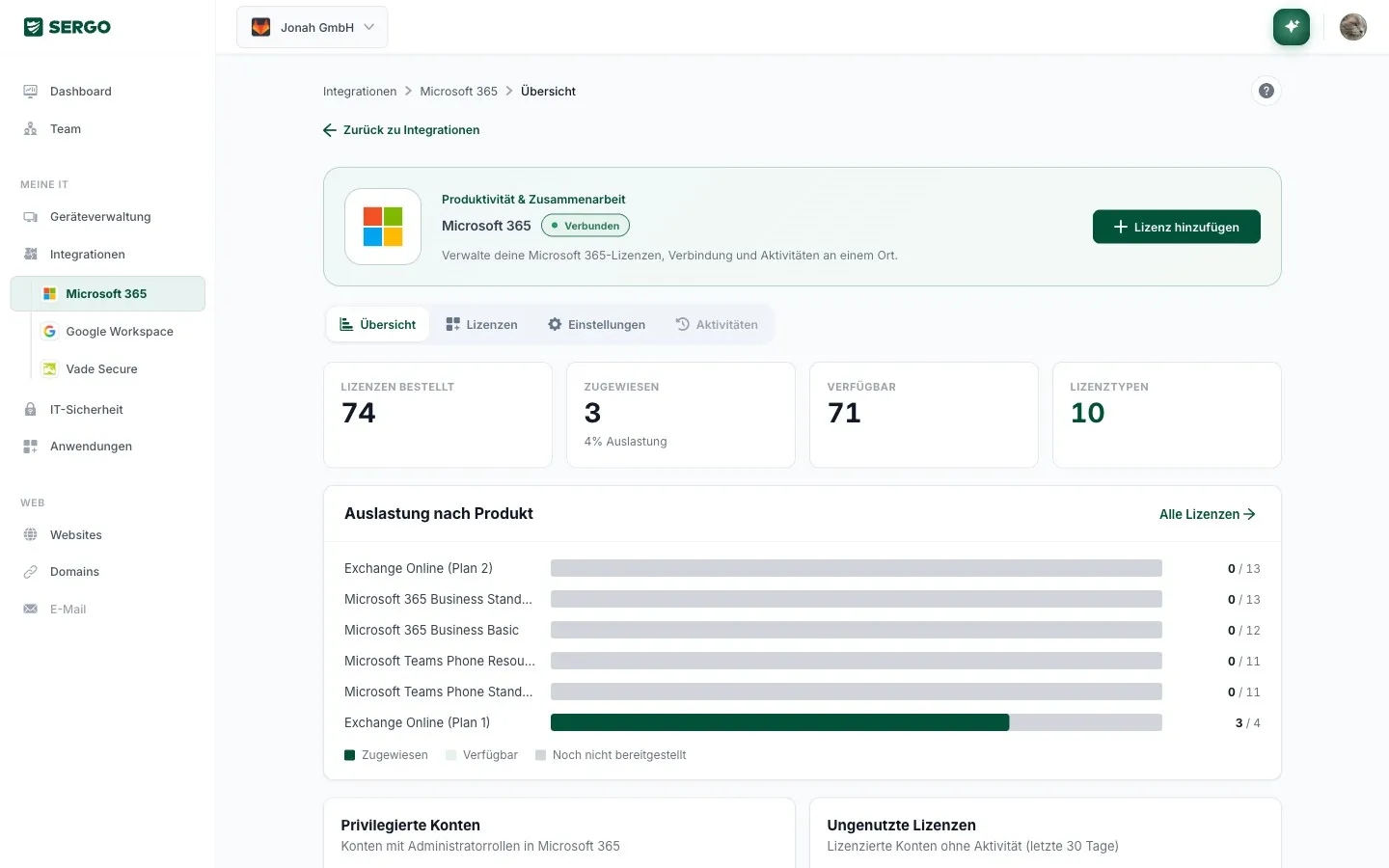Click the SERGO logo
Image resolution: width=1389 pixels, height=868 pixels.
(68, 27)
